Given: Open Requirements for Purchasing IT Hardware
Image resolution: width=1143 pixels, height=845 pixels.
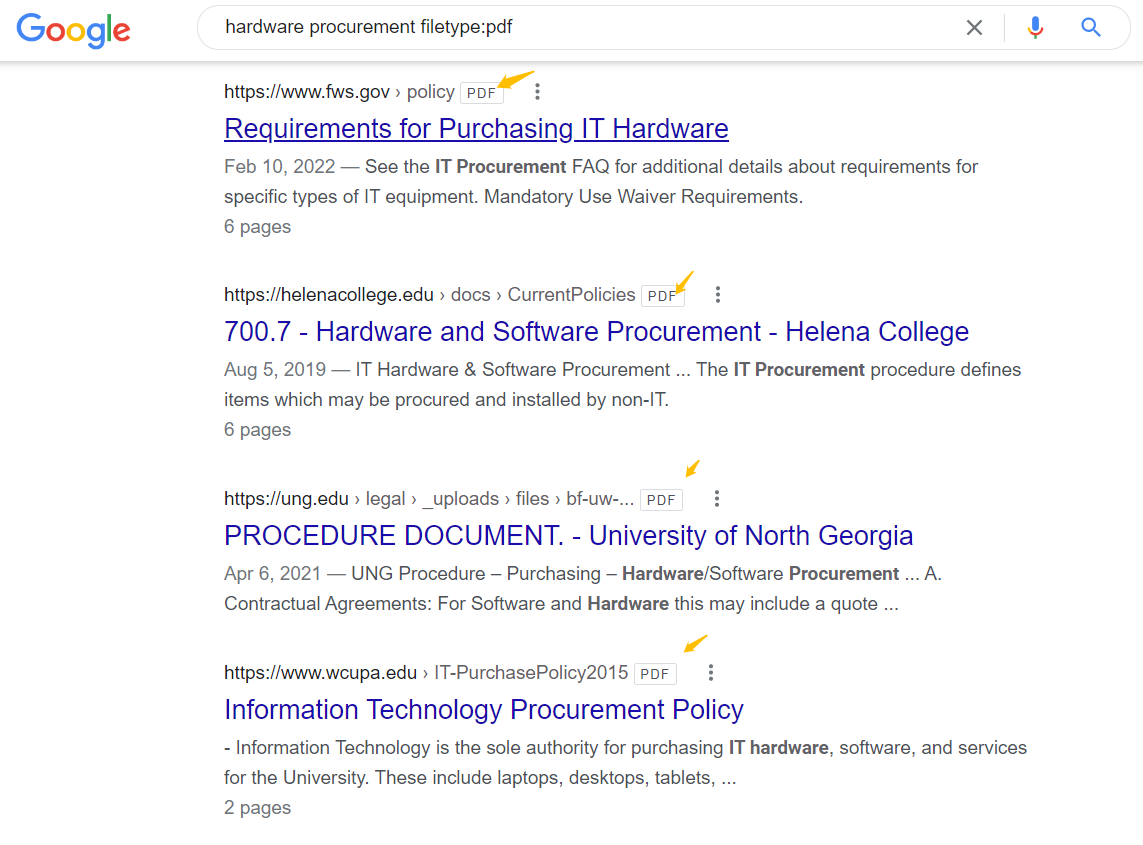Looking at the screenshot, I should (x=476, y=128).
